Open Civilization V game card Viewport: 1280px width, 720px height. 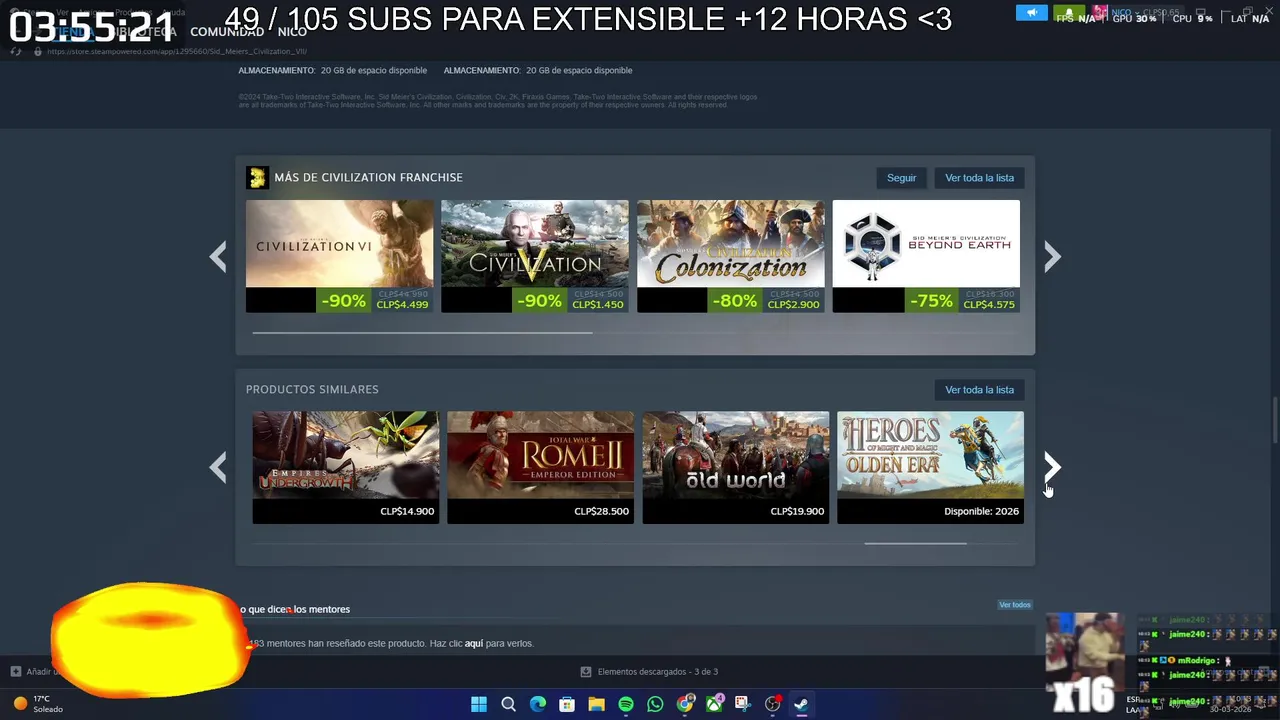pos(535,256)
